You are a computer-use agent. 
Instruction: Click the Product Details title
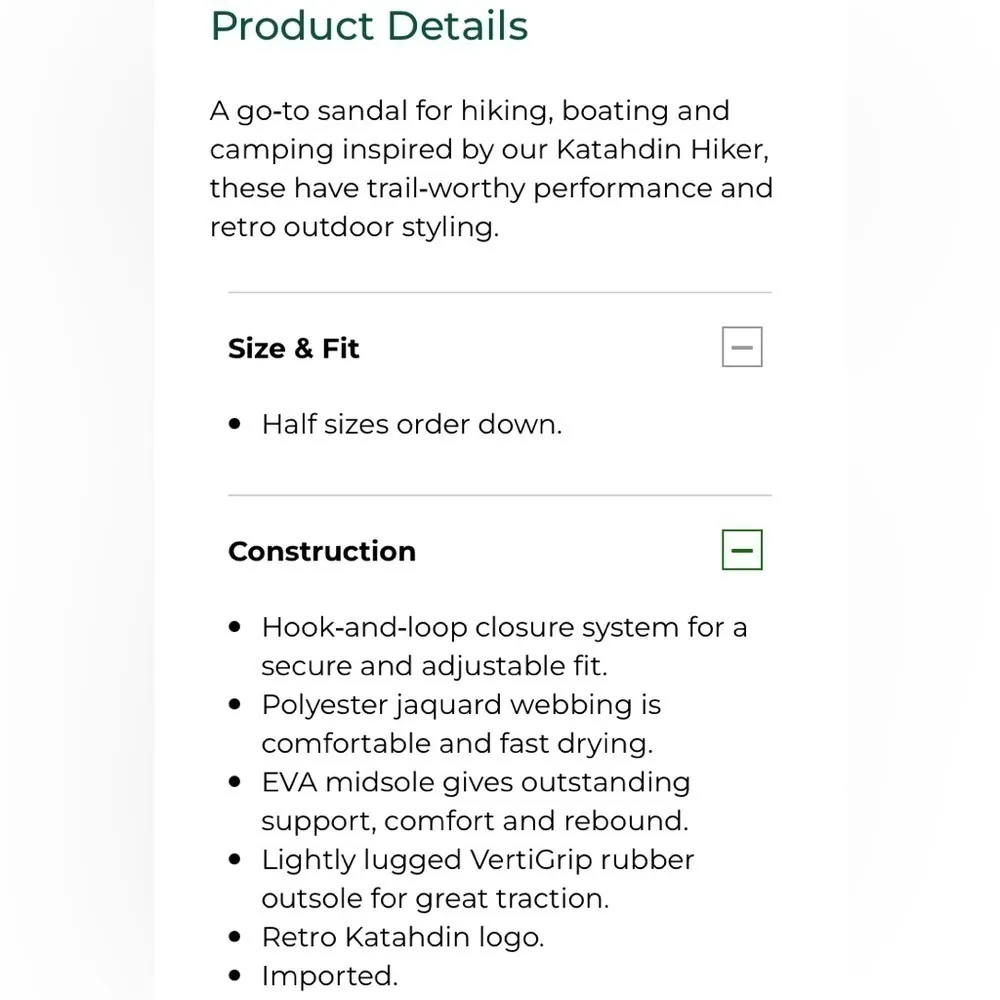(369, 25)
